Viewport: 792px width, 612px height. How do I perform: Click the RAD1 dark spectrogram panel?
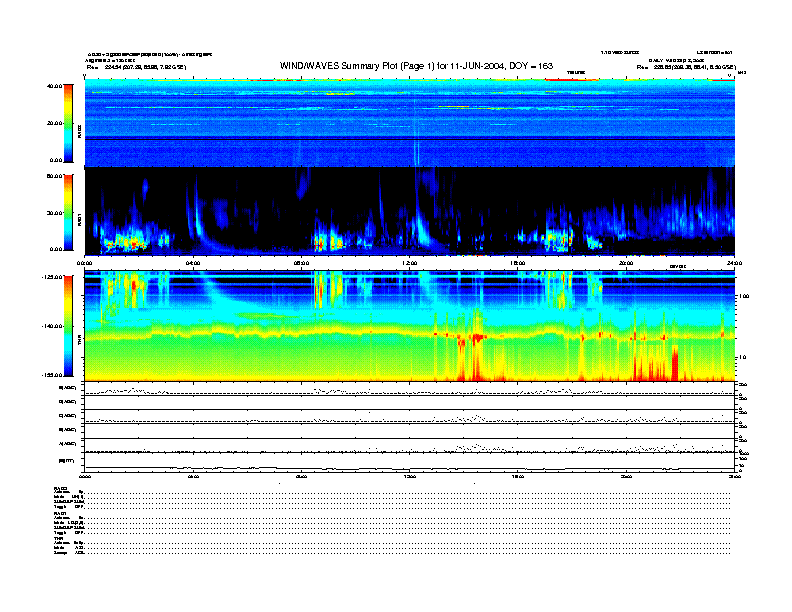point(409,210)
